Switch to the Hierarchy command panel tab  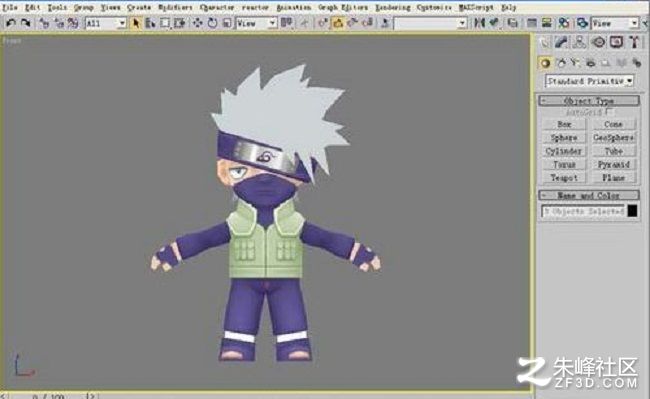coord(580,42)
